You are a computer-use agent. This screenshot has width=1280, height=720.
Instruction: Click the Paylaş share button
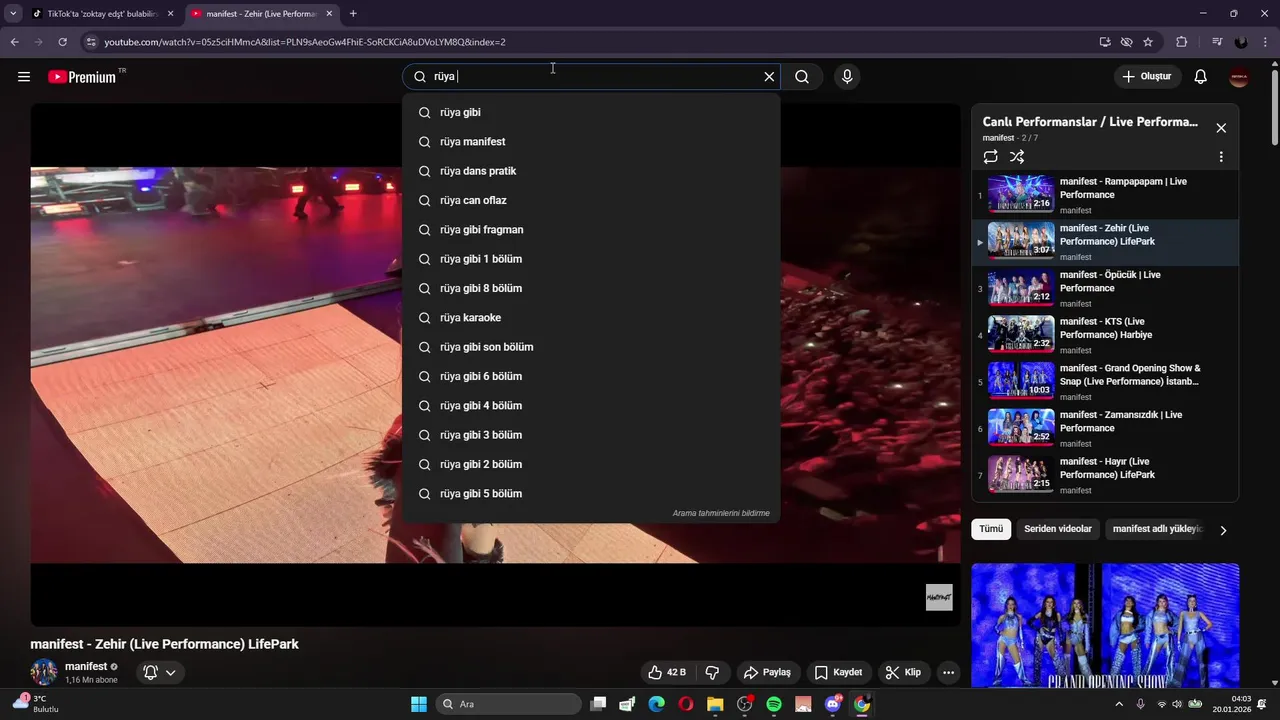coord(767,672)
